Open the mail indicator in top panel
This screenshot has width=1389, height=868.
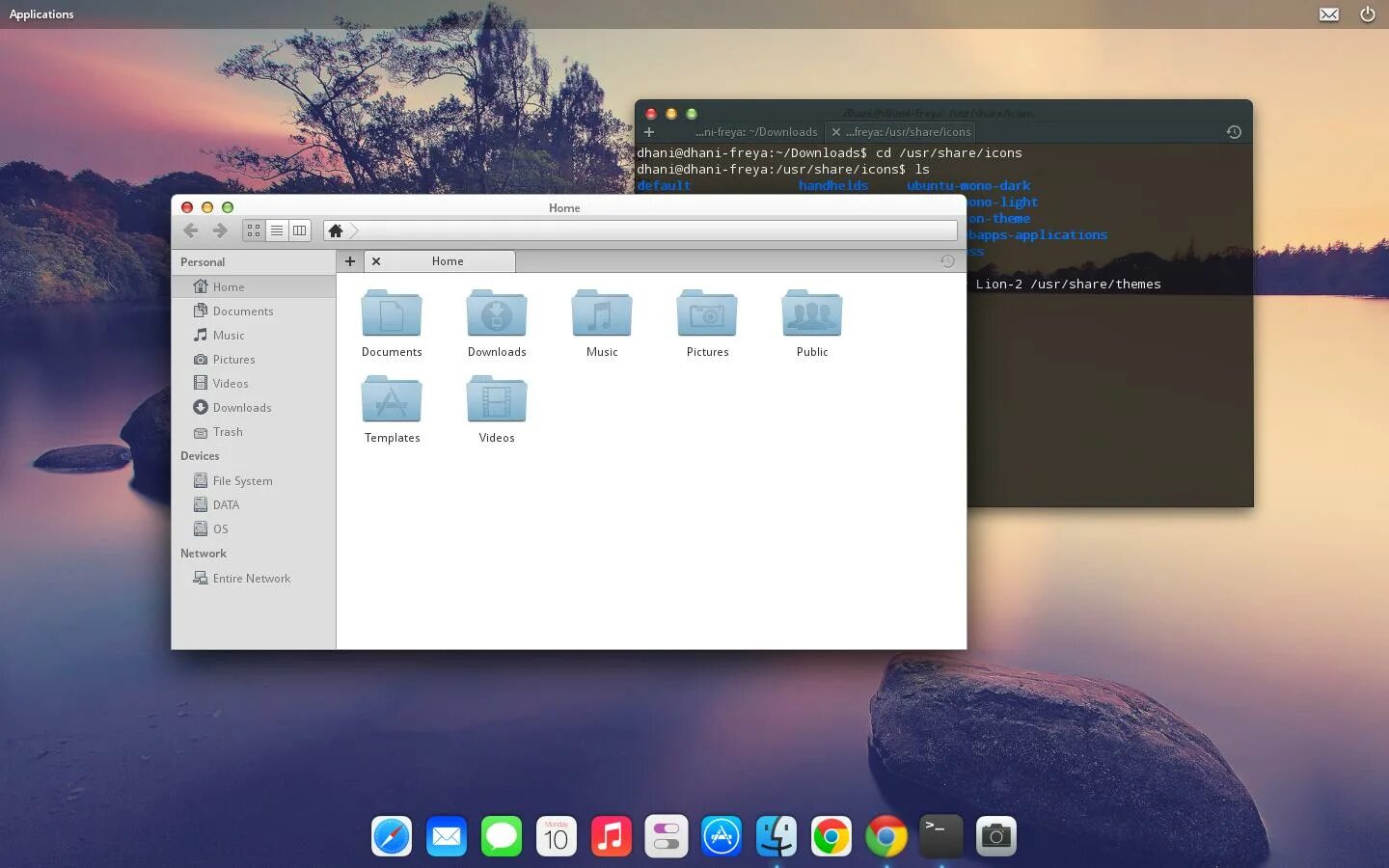coord(1329,14)
